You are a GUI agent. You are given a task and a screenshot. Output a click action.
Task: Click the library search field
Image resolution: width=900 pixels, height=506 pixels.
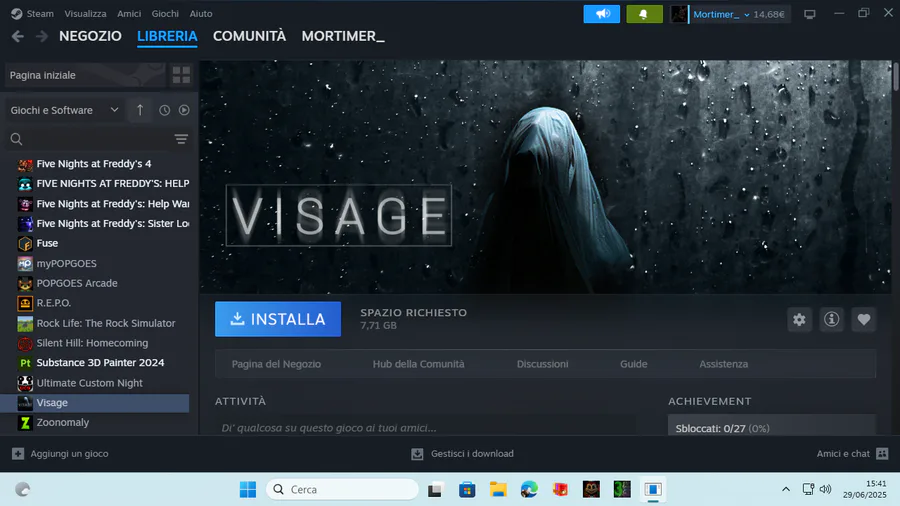point(89,139)
